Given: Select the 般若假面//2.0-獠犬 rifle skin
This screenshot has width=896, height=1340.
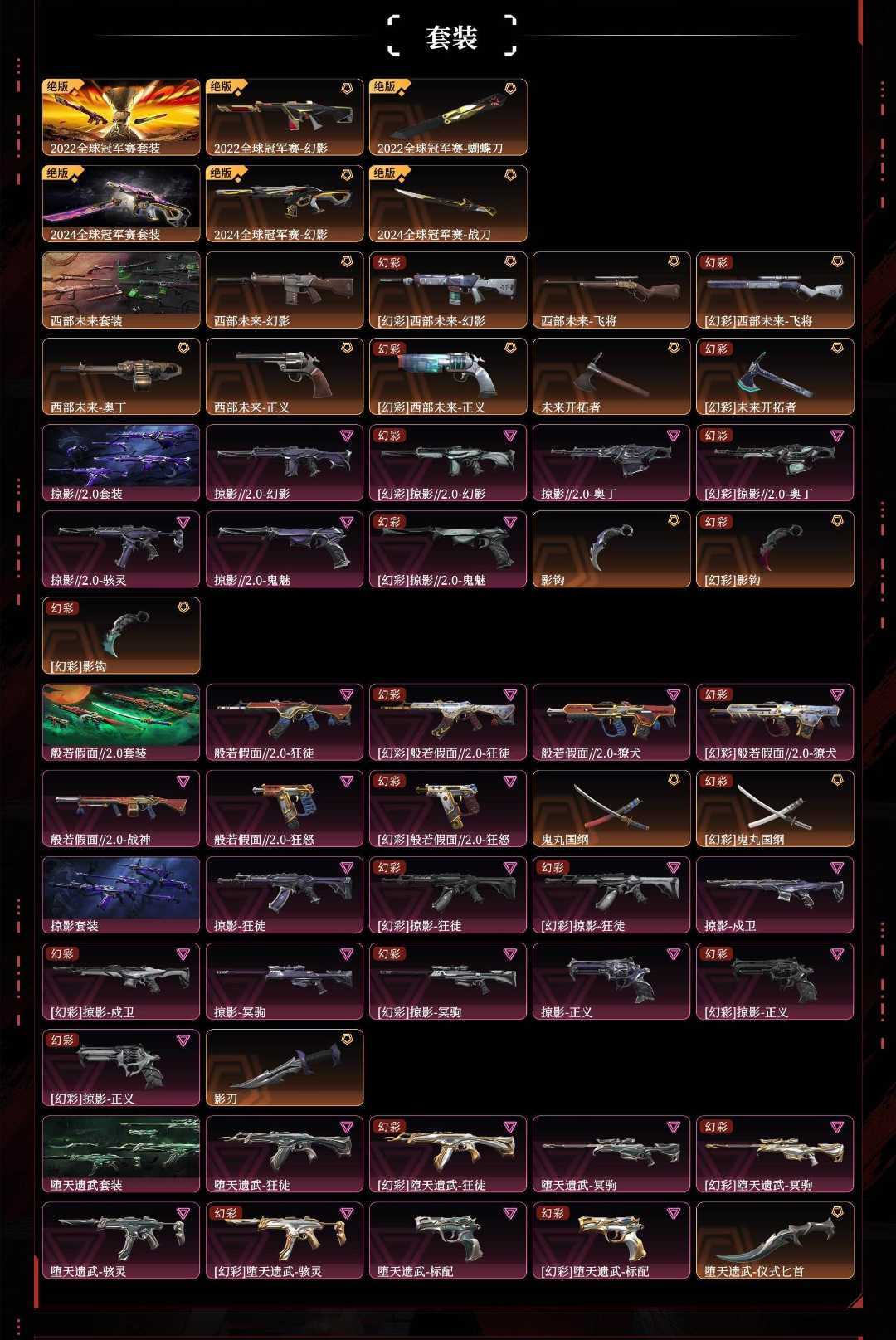Looking at the screenshot, I should point(611,722).
